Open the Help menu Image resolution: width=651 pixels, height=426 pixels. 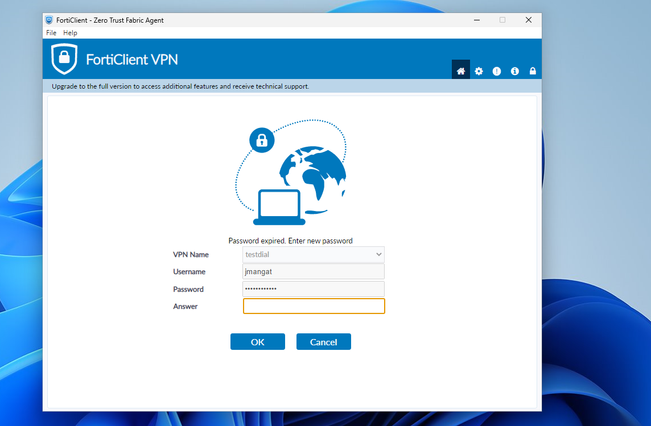pos(70,33)
